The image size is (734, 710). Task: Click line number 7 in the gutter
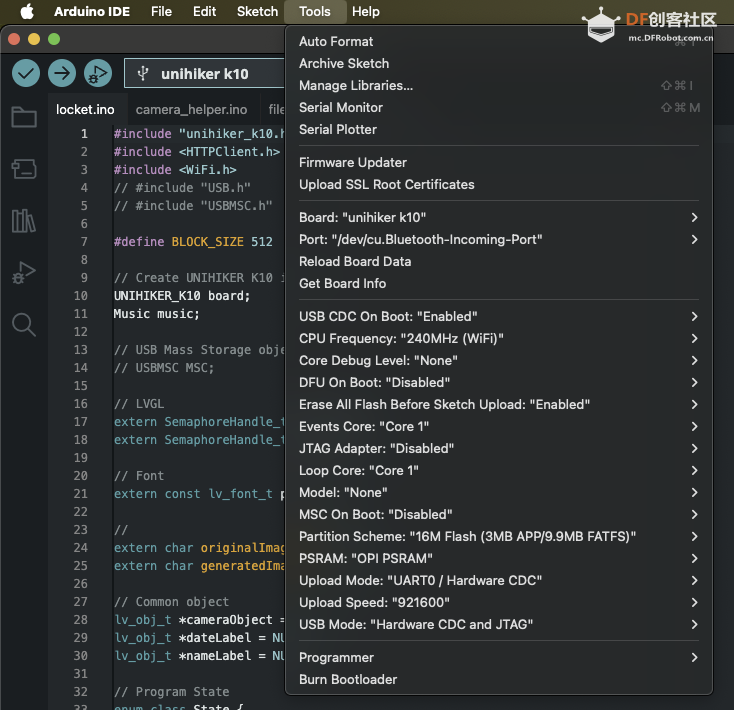click(x=84, y=242)
